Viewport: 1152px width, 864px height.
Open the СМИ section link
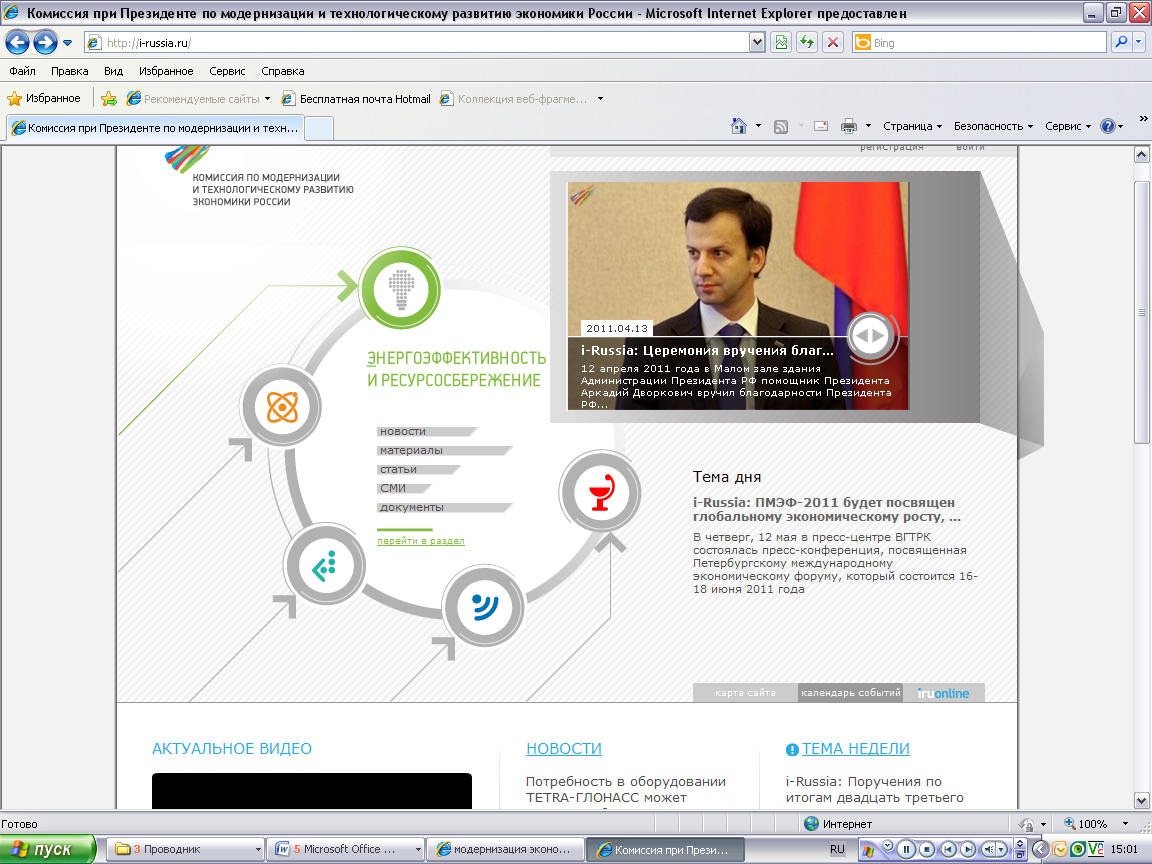coord(404,489)
